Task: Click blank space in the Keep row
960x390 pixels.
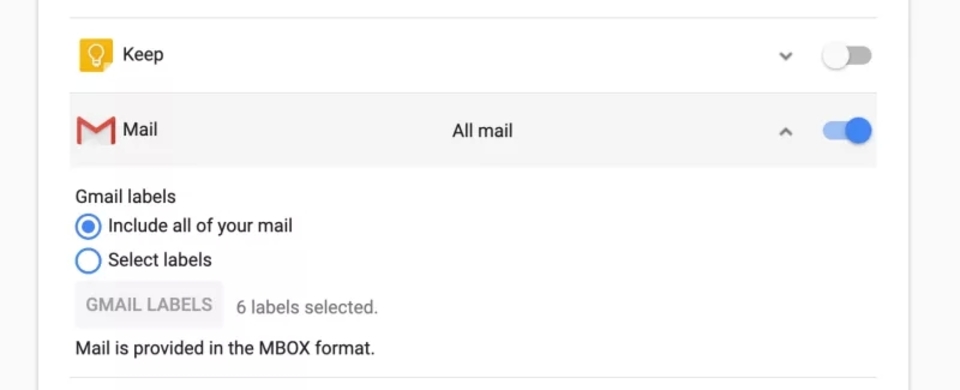Action: (465, 56)
